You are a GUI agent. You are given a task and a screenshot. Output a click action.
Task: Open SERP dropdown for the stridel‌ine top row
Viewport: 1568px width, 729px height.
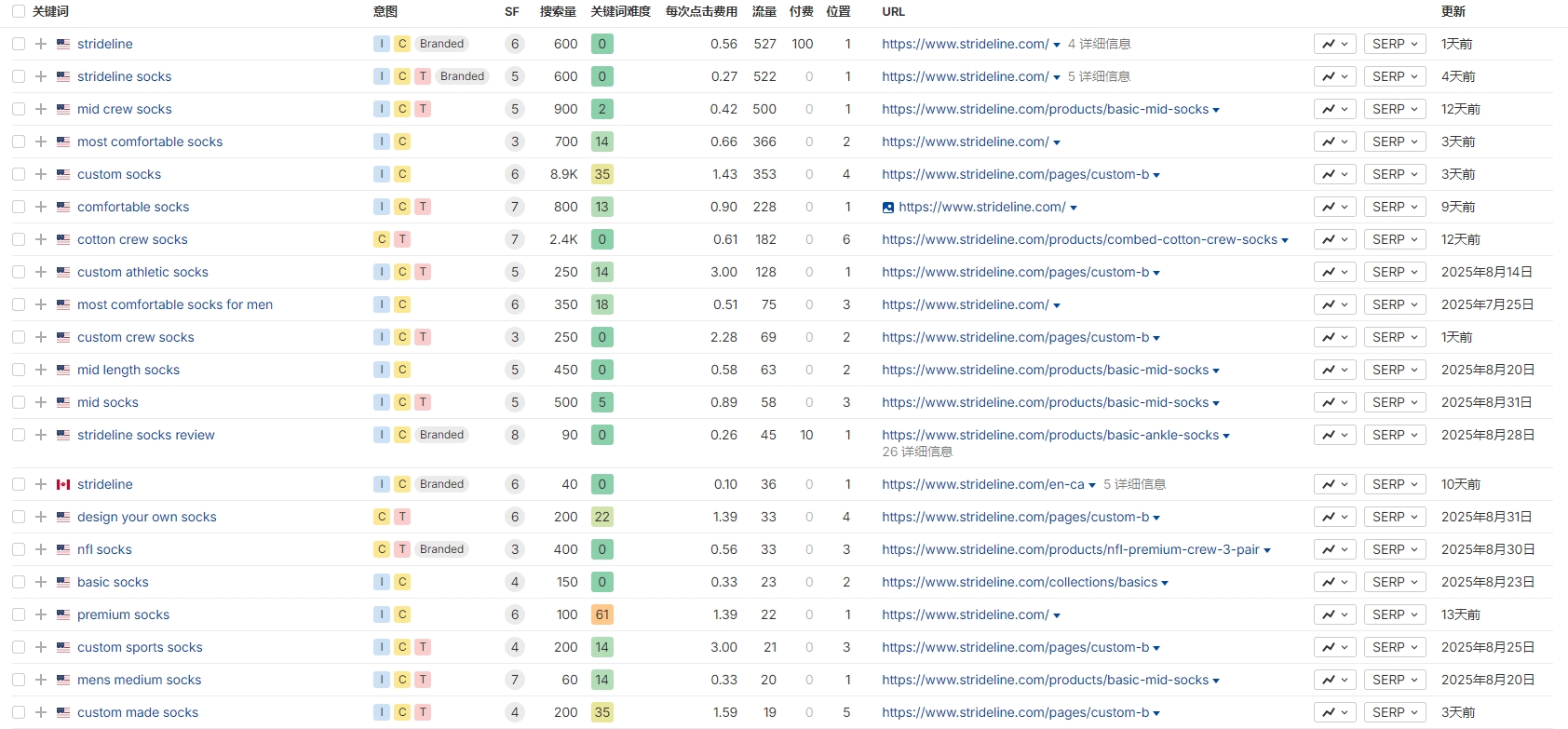tap(1395, 44)
